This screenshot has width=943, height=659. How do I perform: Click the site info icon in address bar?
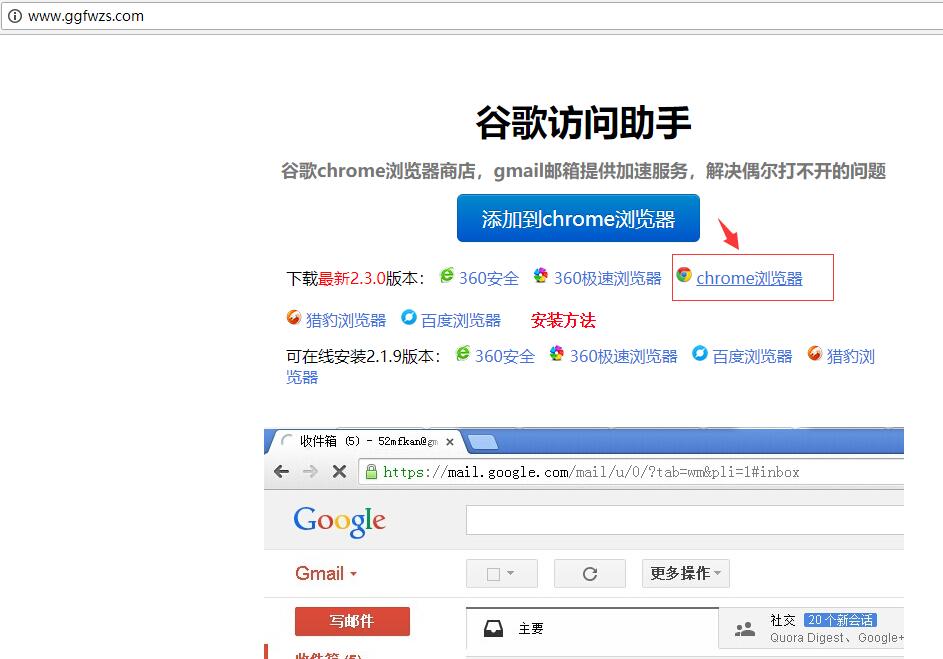[x=14, y=16]
